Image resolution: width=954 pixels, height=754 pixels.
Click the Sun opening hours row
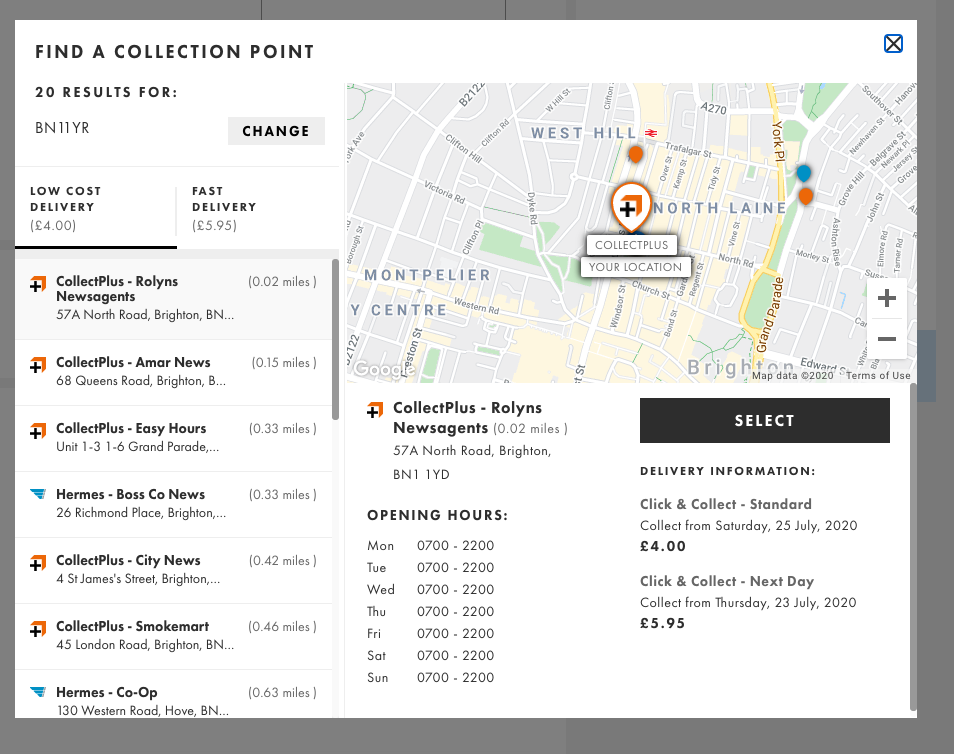[431, 677]
